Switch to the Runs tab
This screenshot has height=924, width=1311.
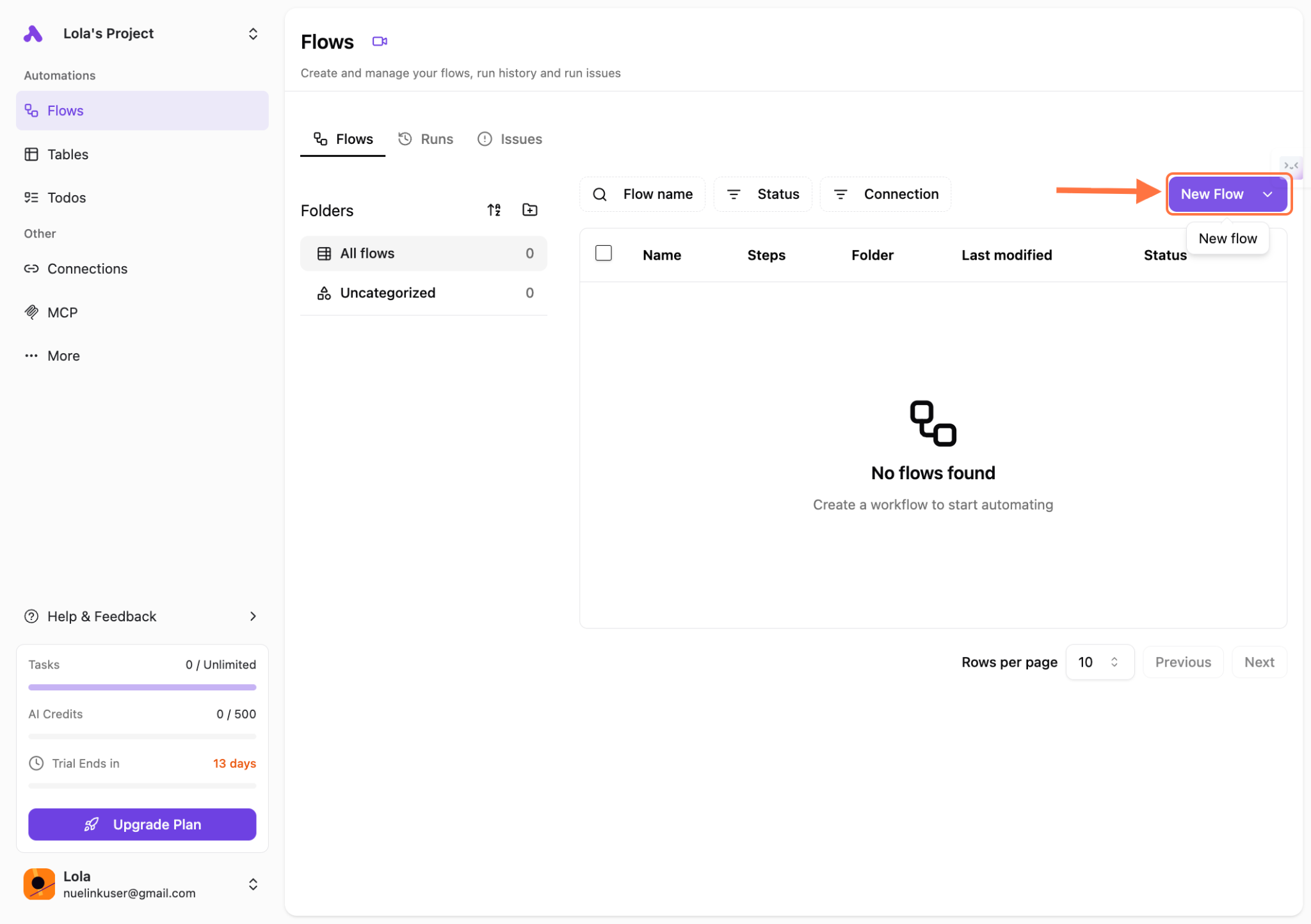pyautogui.click(x=426, y=139)
